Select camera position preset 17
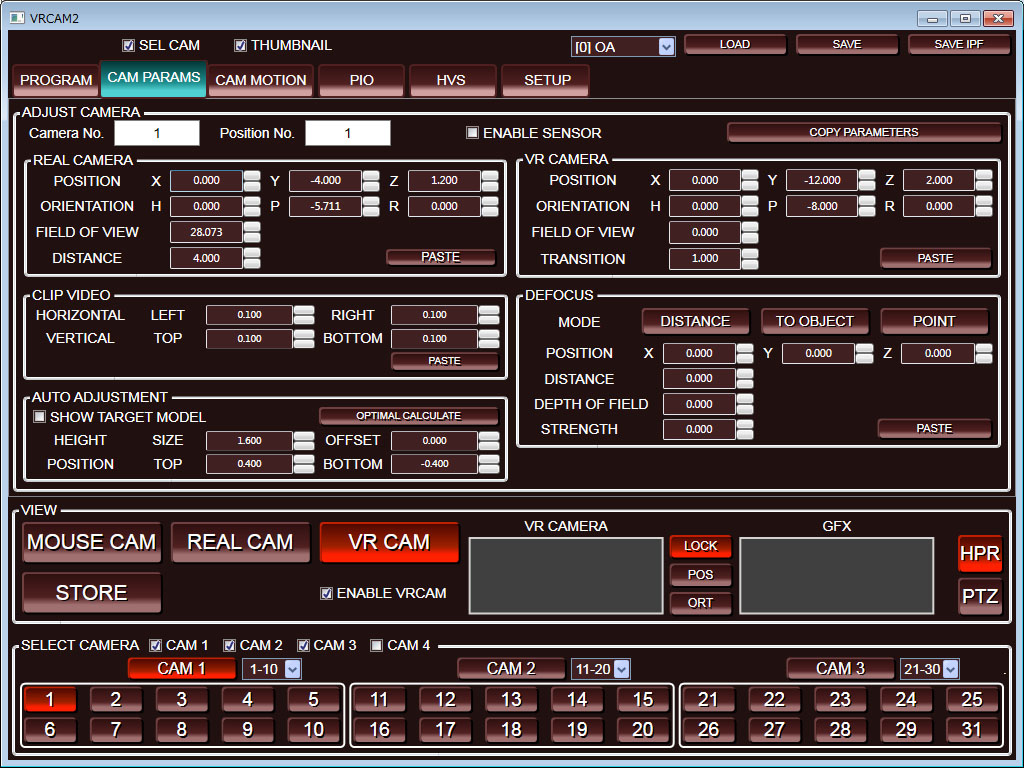Image resolution: width=1024 pixels, height=768 pixels. point(445,730)
